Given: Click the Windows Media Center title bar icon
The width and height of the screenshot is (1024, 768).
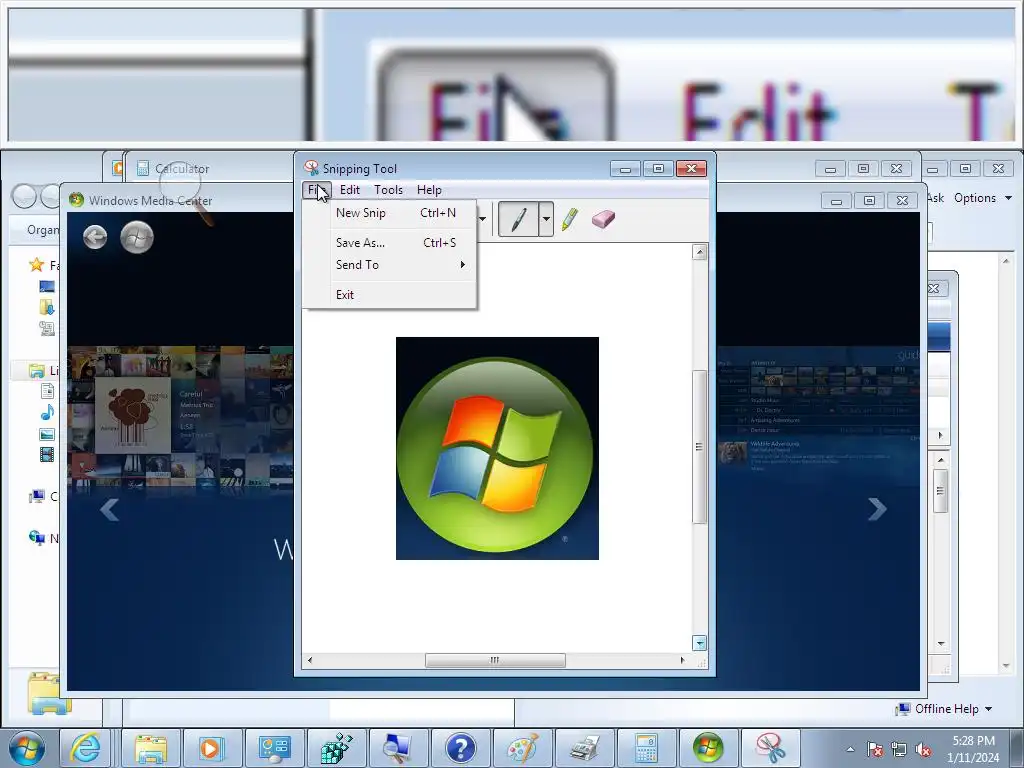Looking at the screenshot, I should (76, 200).
